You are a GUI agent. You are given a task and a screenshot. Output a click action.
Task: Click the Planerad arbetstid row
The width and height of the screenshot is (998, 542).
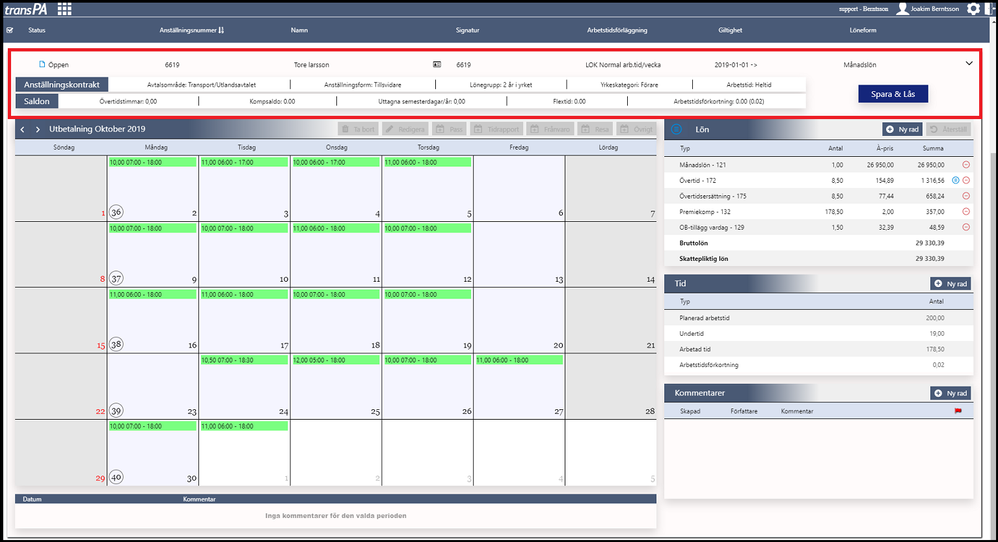(x=819, y=317)
